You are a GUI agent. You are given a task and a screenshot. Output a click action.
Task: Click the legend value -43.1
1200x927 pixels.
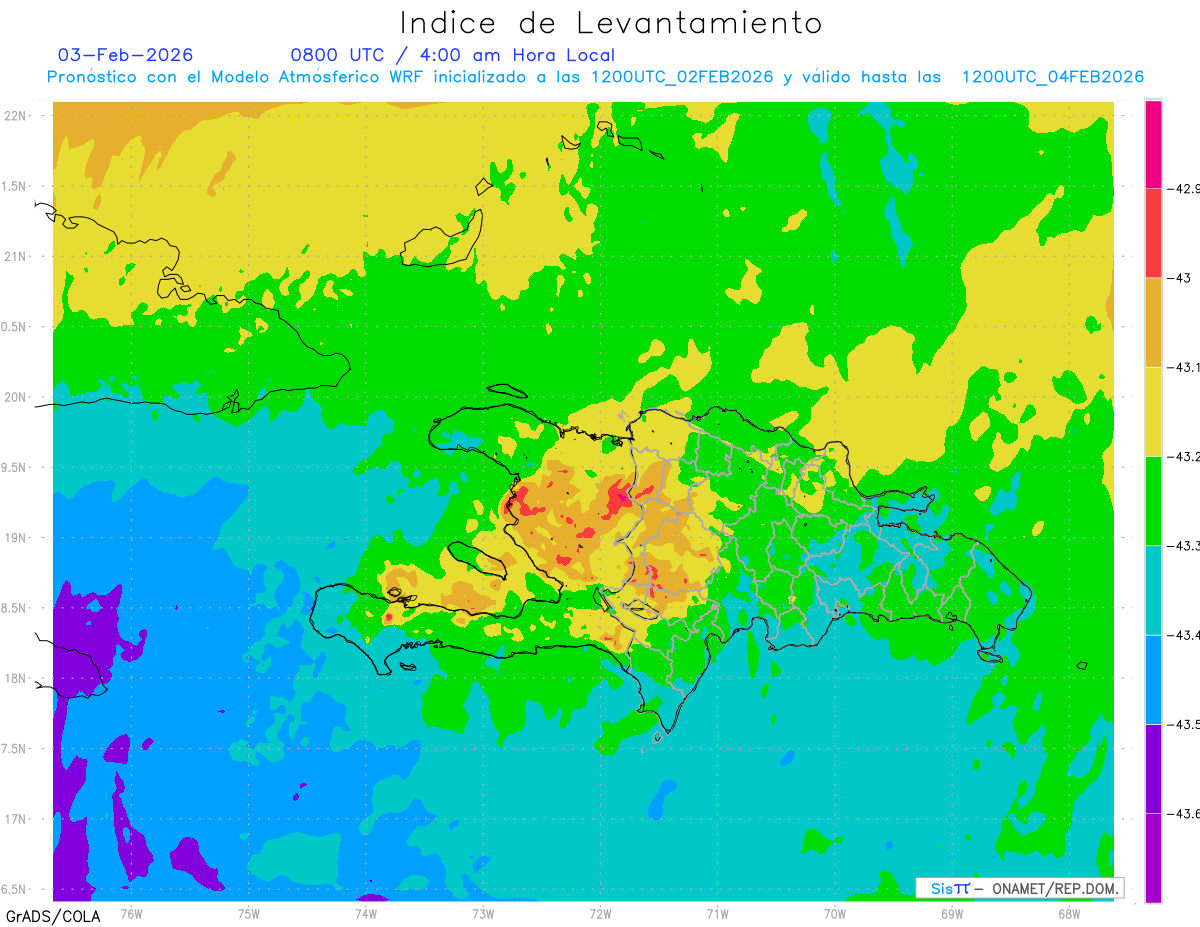point(1184,367)
